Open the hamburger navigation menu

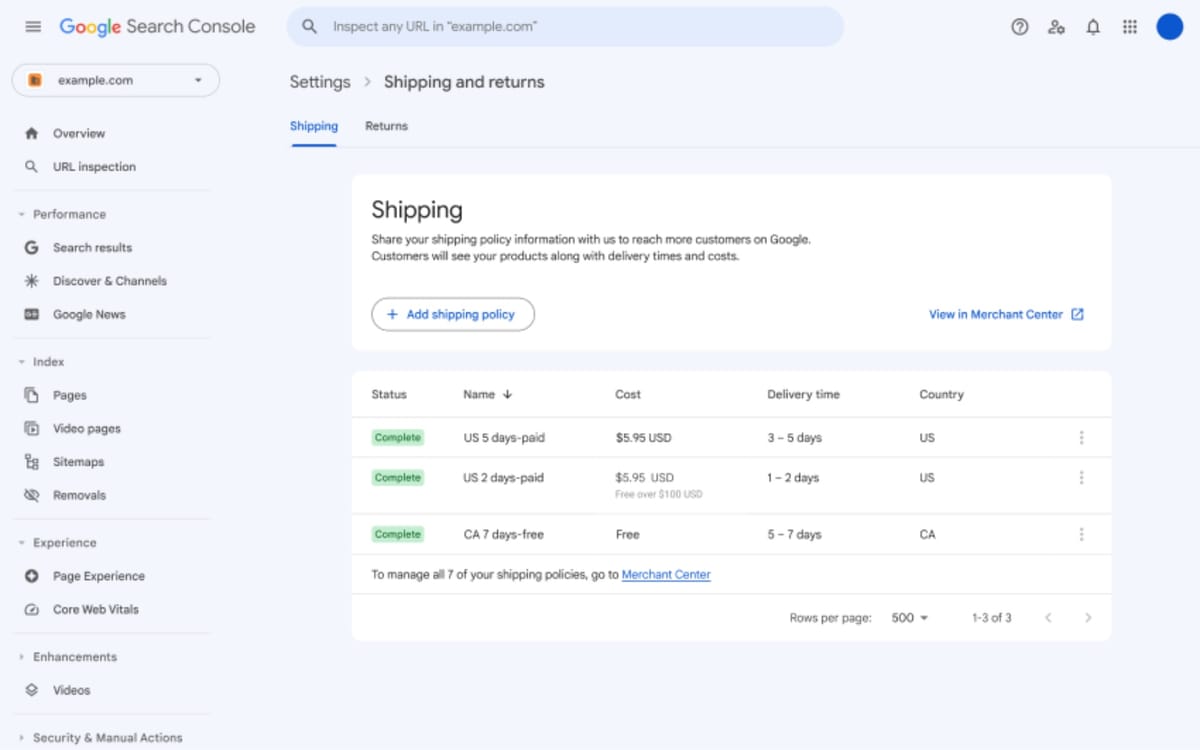pyautogui.click(x=32, y=27)
